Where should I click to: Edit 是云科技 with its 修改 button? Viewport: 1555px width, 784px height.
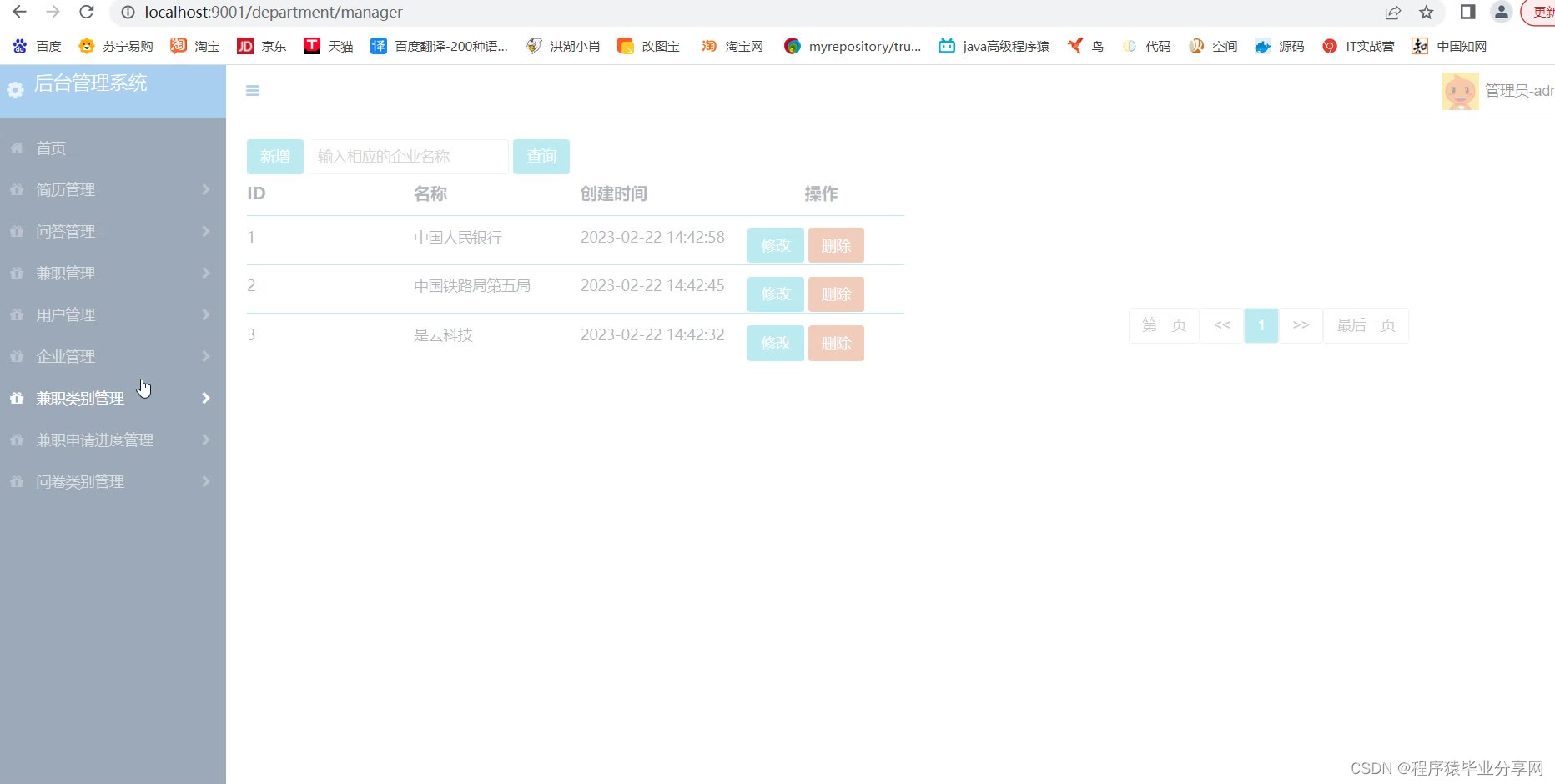(x=776, y=343)
